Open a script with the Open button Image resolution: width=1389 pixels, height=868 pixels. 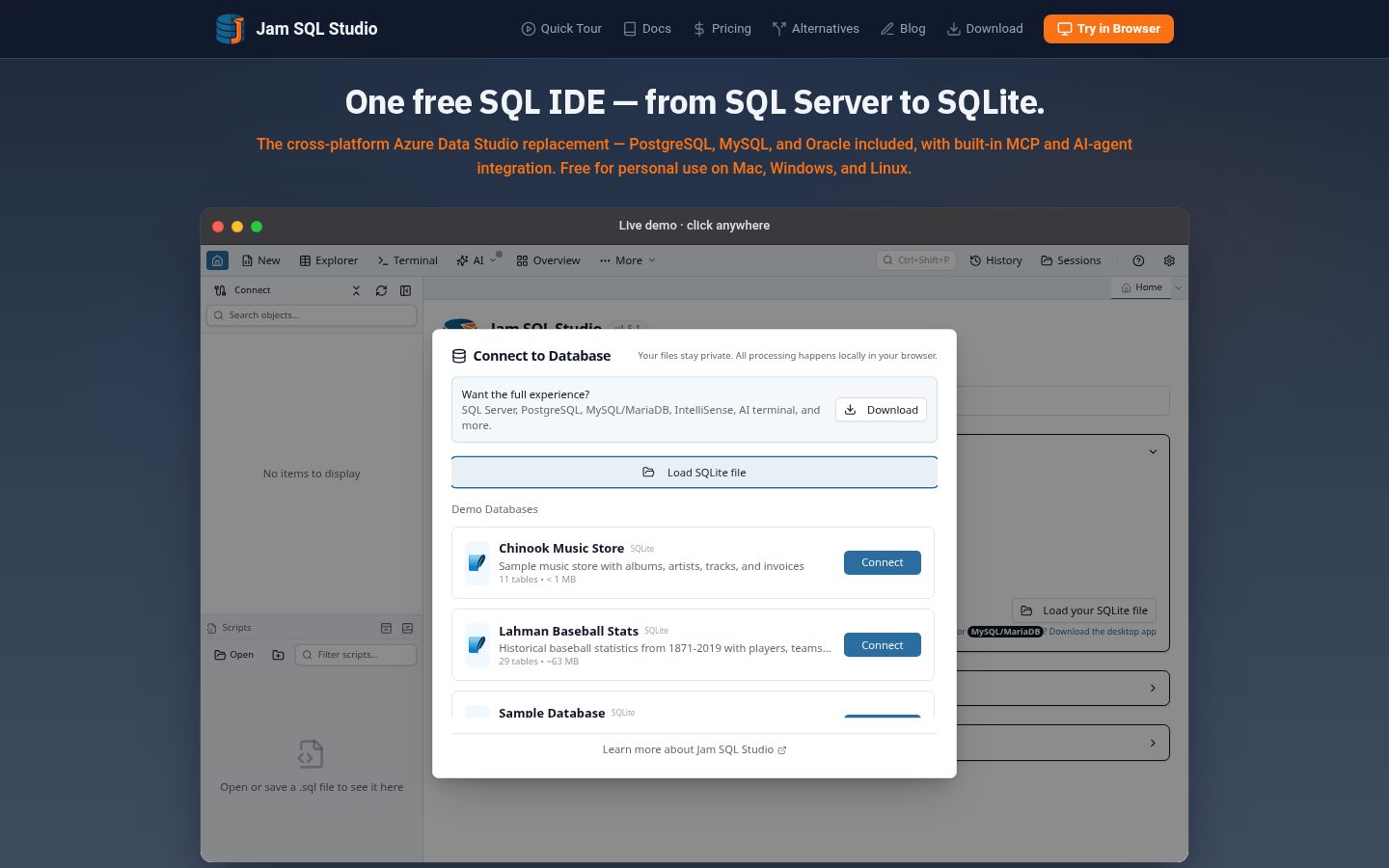pyautogui.click(x=233, y=655)
